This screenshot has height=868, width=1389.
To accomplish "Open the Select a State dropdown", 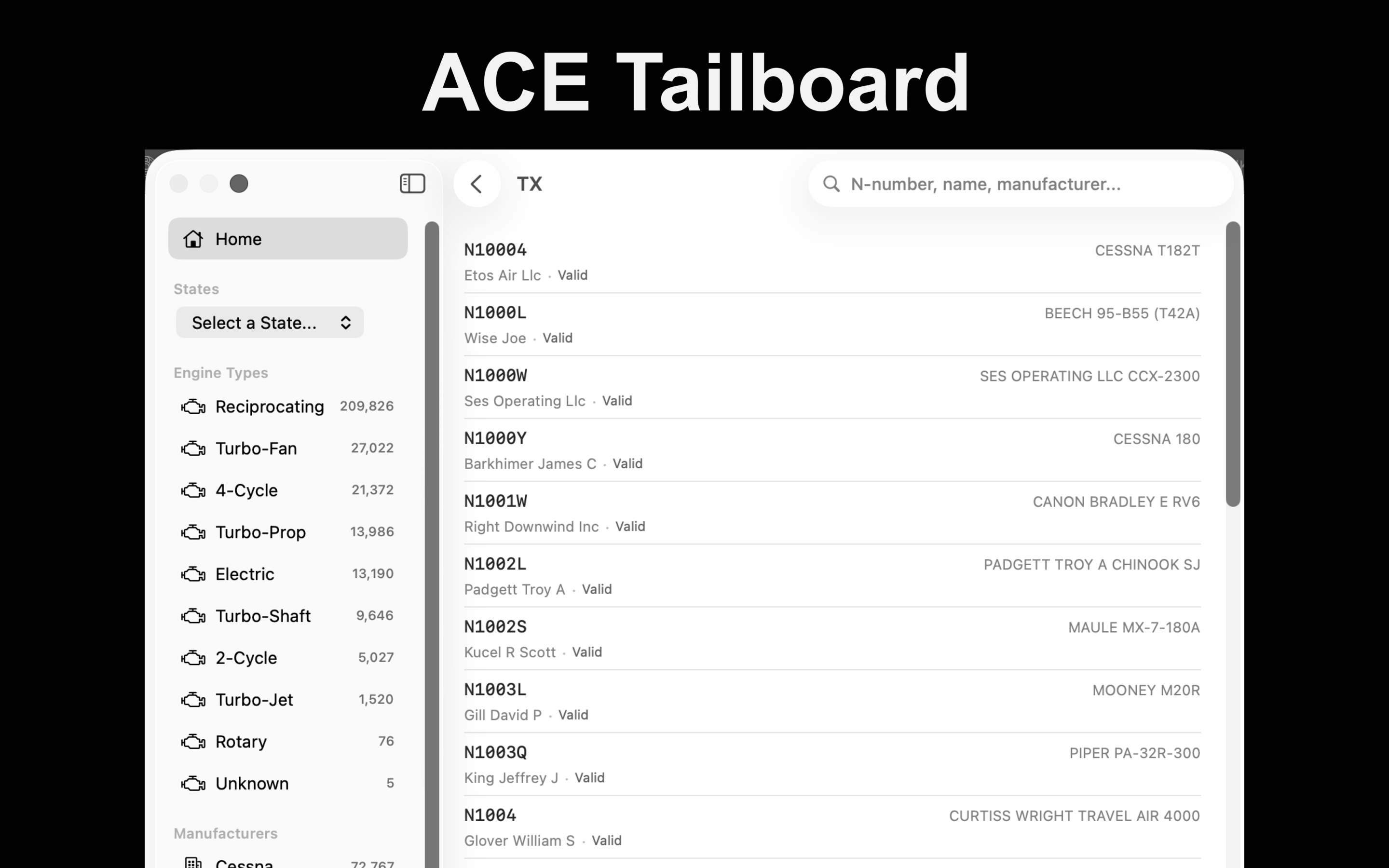I will click(x=270, y=323).
